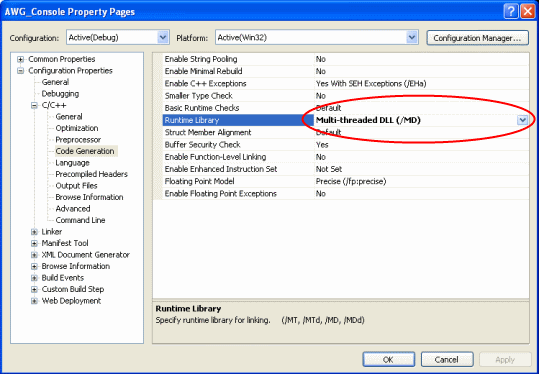Viewport: 539px width, 374px height.
Task: Collapse the C/C++ tree node
Action: (x=34, y=106)
